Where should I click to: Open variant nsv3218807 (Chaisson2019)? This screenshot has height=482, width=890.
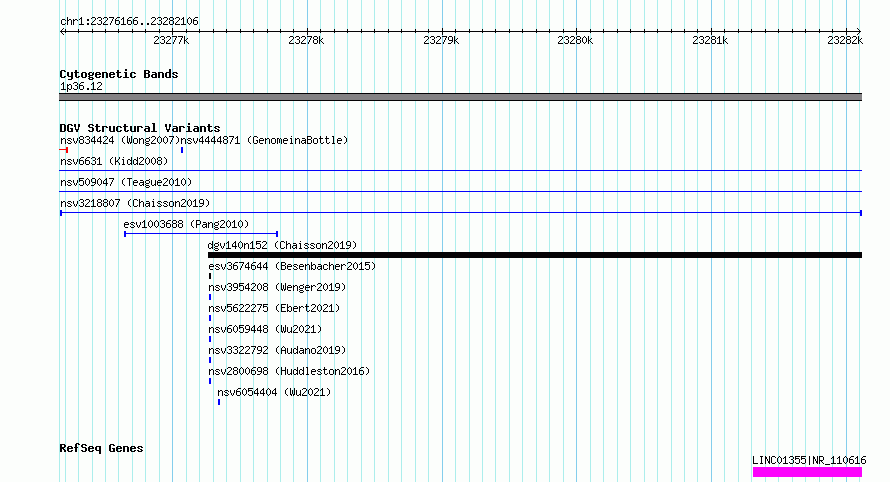point(135,203)
